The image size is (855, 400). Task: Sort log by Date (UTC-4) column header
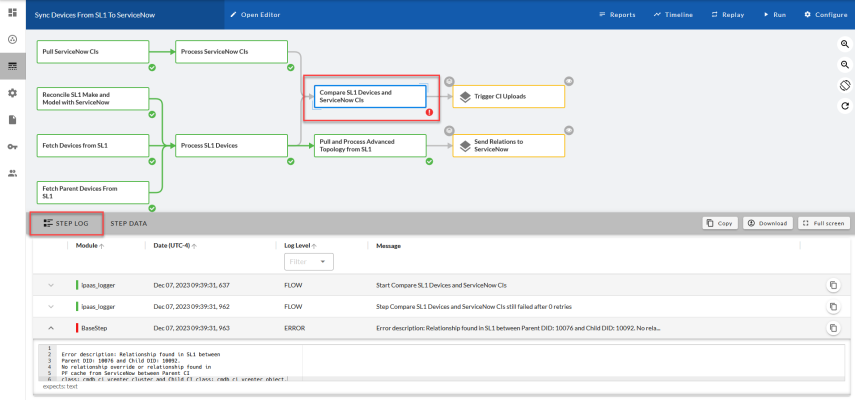pos(172,245)
